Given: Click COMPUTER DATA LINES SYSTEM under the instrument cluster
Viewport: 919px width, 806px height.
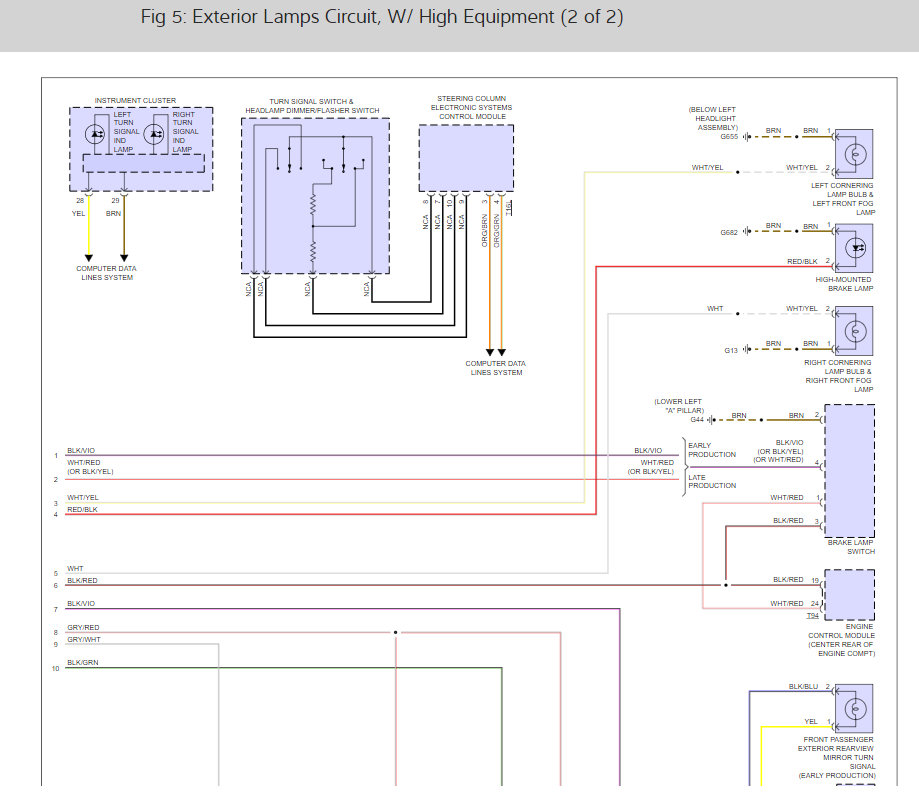Looking at the screenshot, I should tap(107, 273).
